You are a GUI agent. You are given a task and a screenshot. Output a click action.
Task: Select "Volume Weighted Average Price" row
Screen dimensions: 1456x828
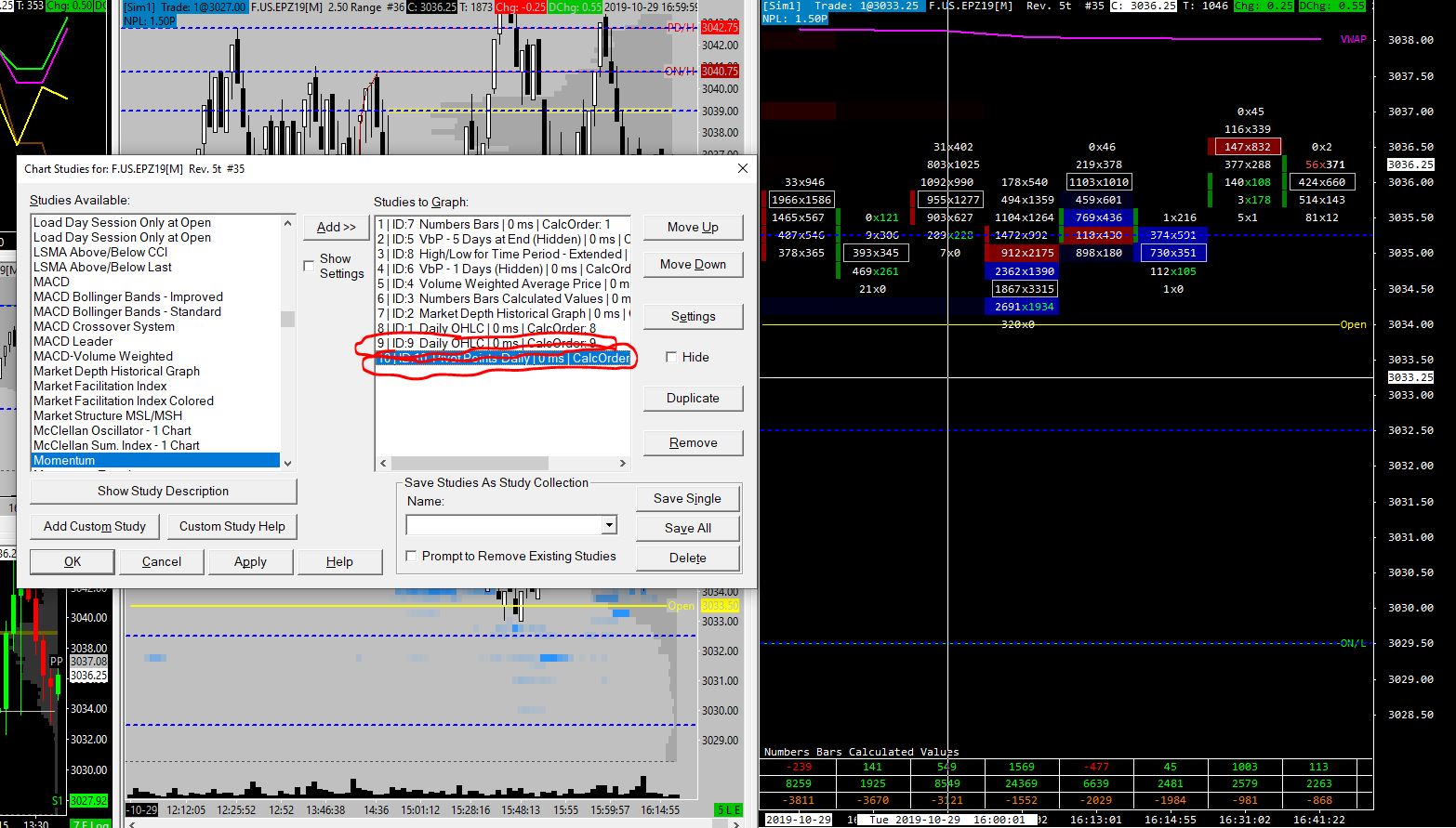[x=503, y=283]
